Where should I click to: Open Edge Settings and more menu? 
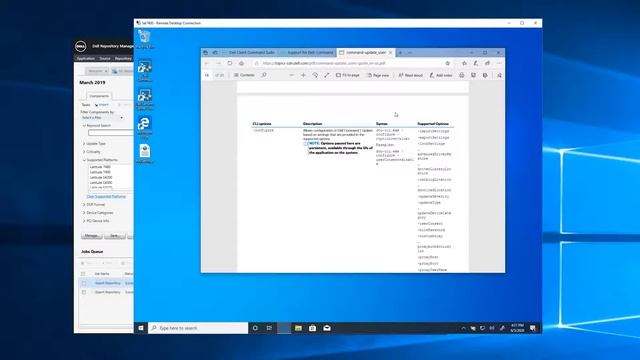point(499,63)
